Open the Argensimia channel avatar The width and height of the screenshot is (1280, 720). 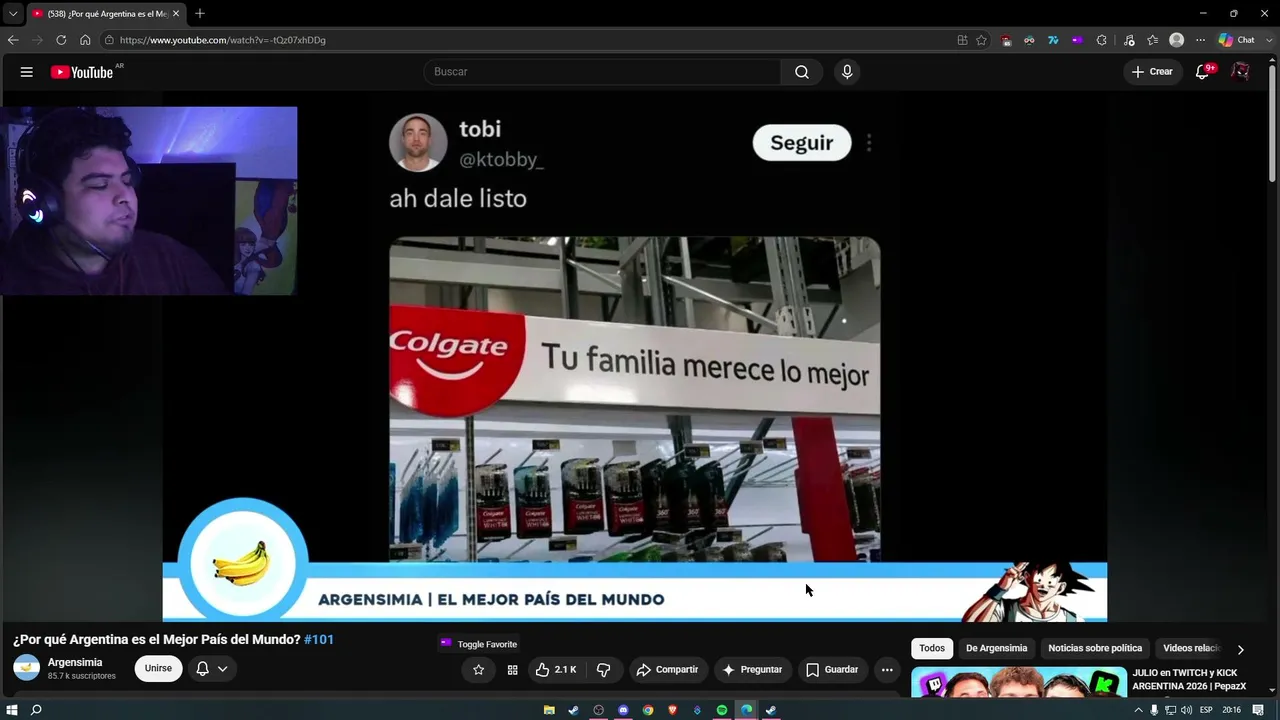(27, 668)
